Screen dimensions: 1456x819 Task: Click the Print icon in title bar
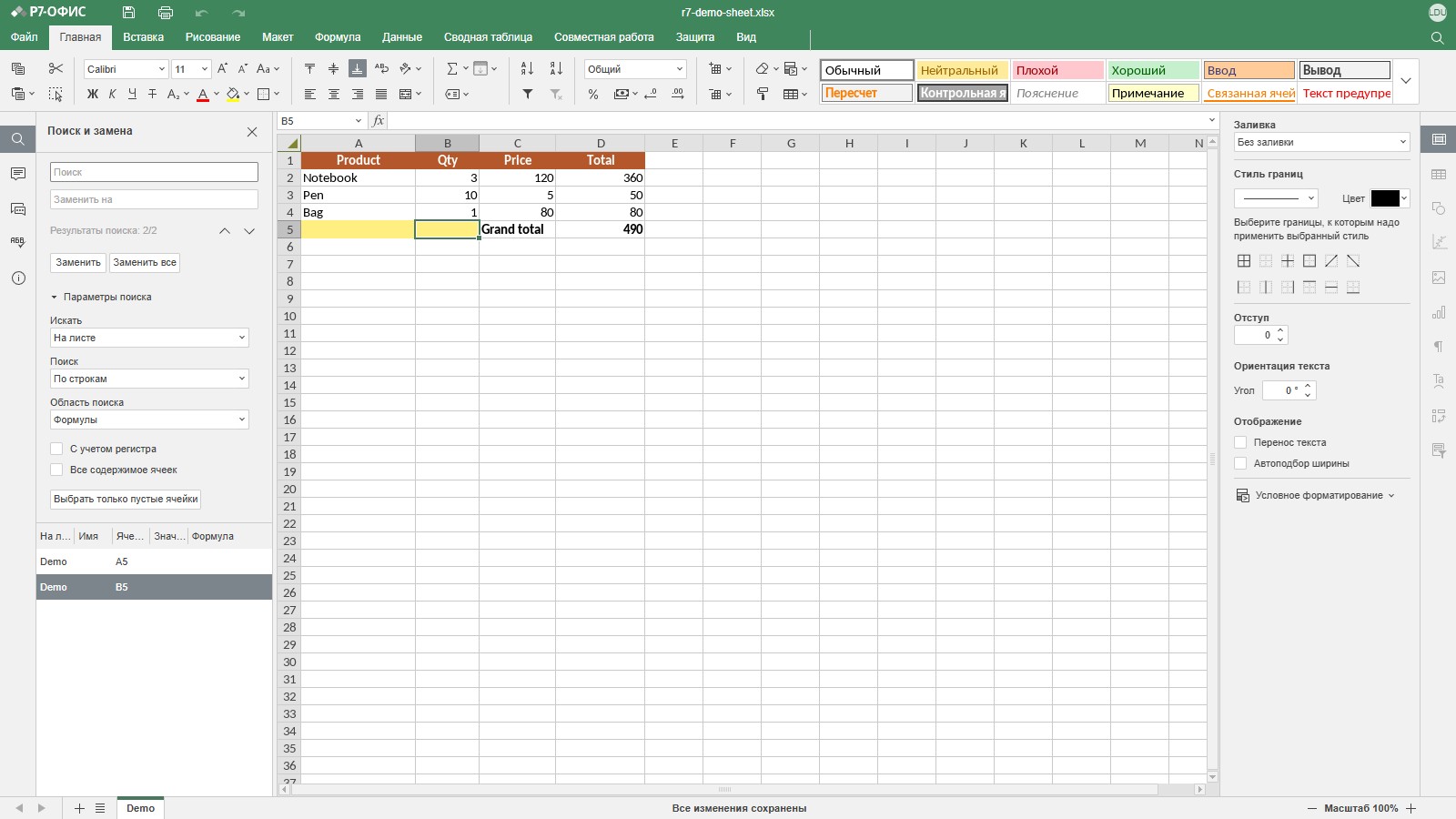click(165, 13)
